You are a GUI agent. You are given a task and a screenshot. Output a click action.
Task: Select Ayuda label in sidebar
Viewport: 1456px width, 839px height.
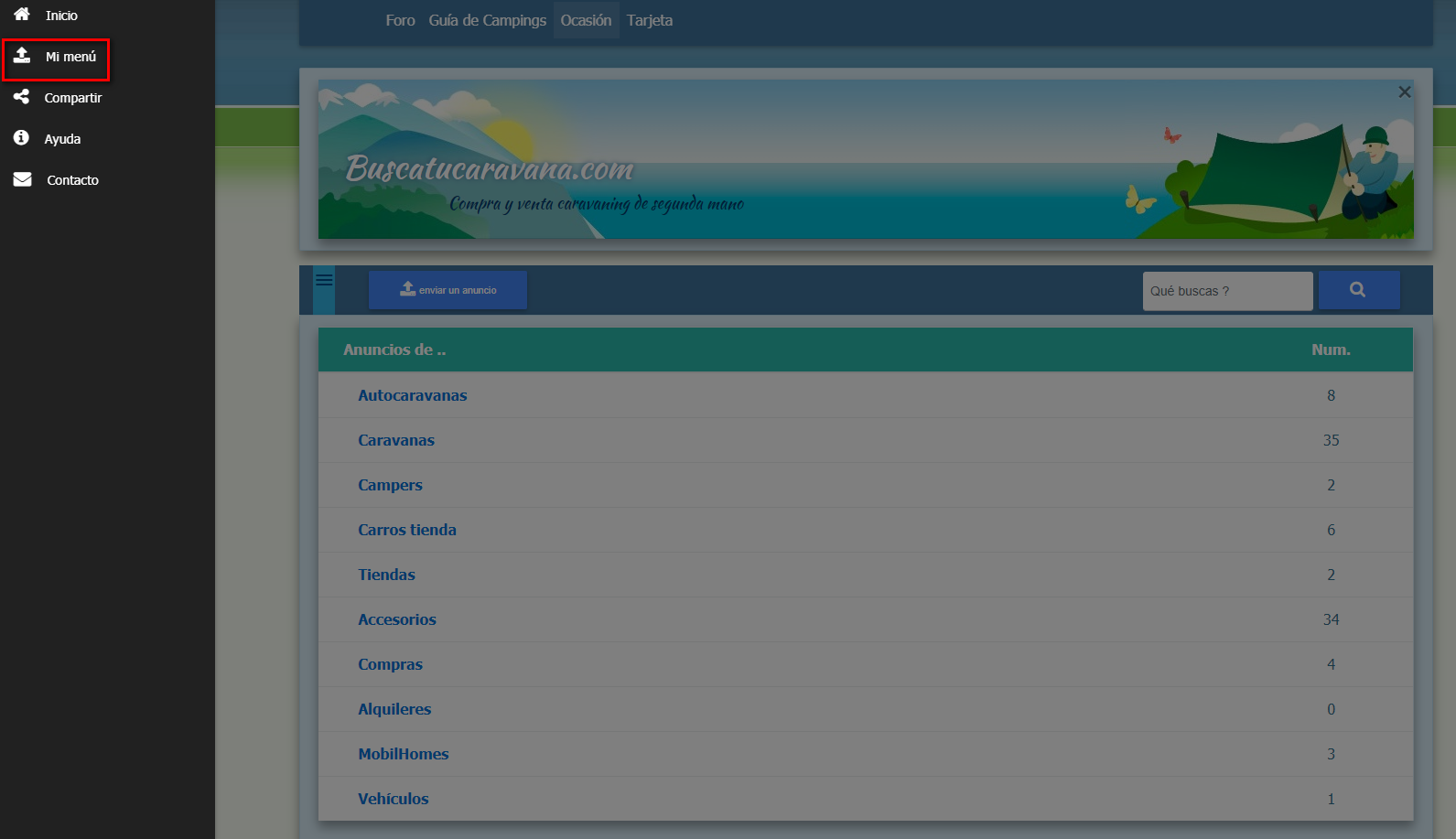point(62,139)
